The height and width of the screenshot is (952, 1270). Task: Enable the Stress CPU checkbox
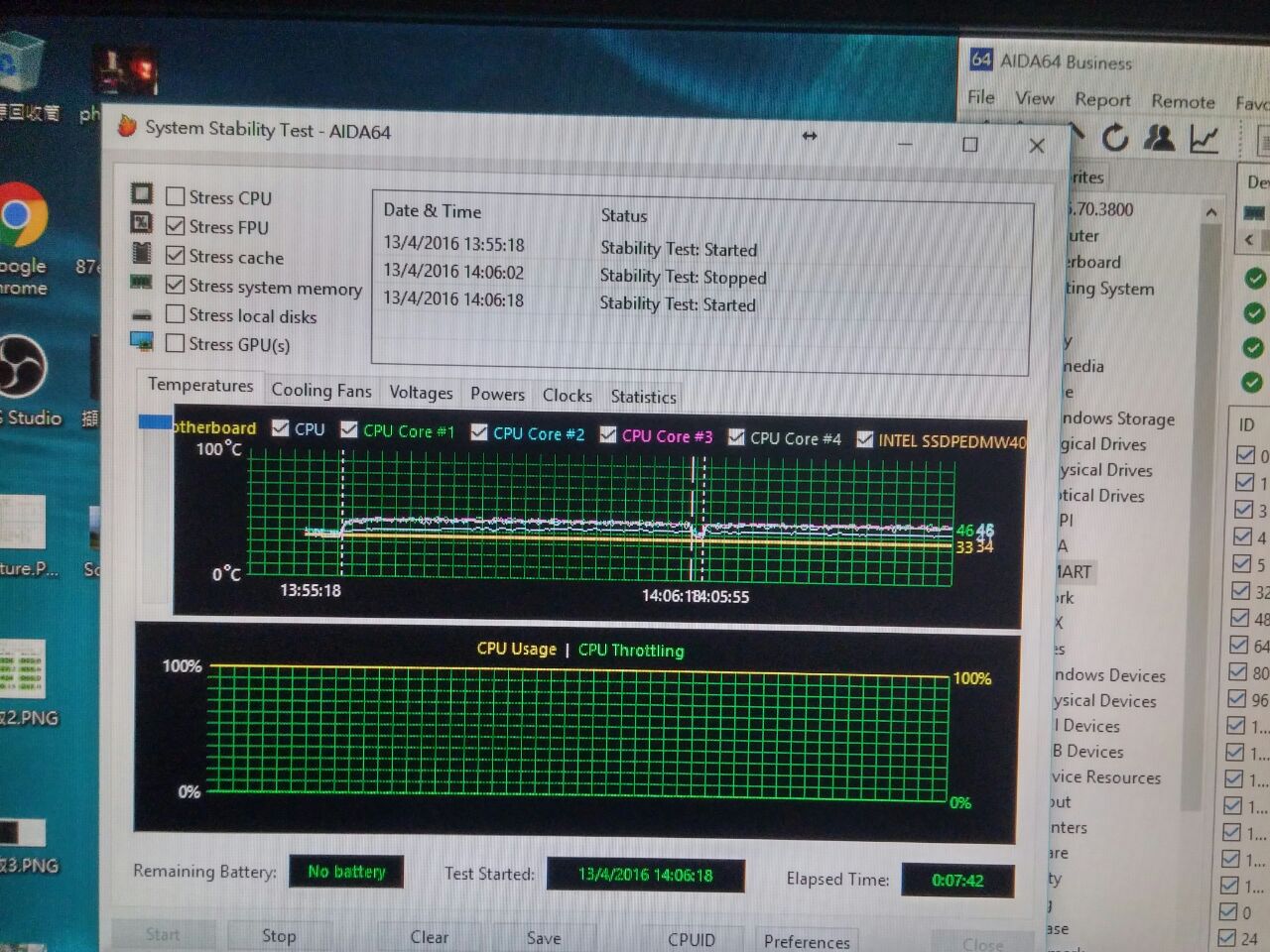[176, 196]
